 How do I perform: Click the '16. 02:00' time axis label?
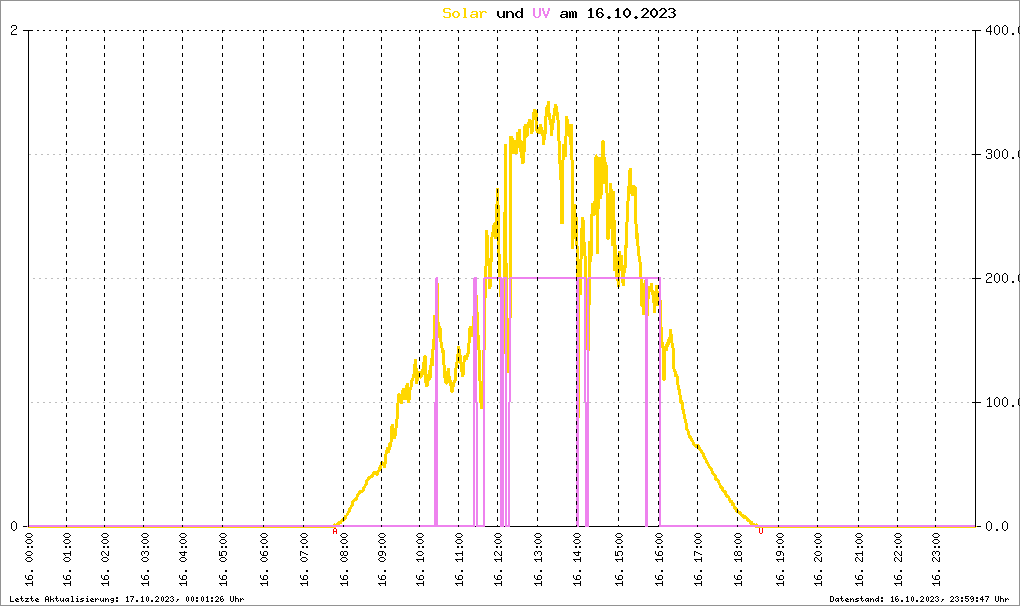105,560
